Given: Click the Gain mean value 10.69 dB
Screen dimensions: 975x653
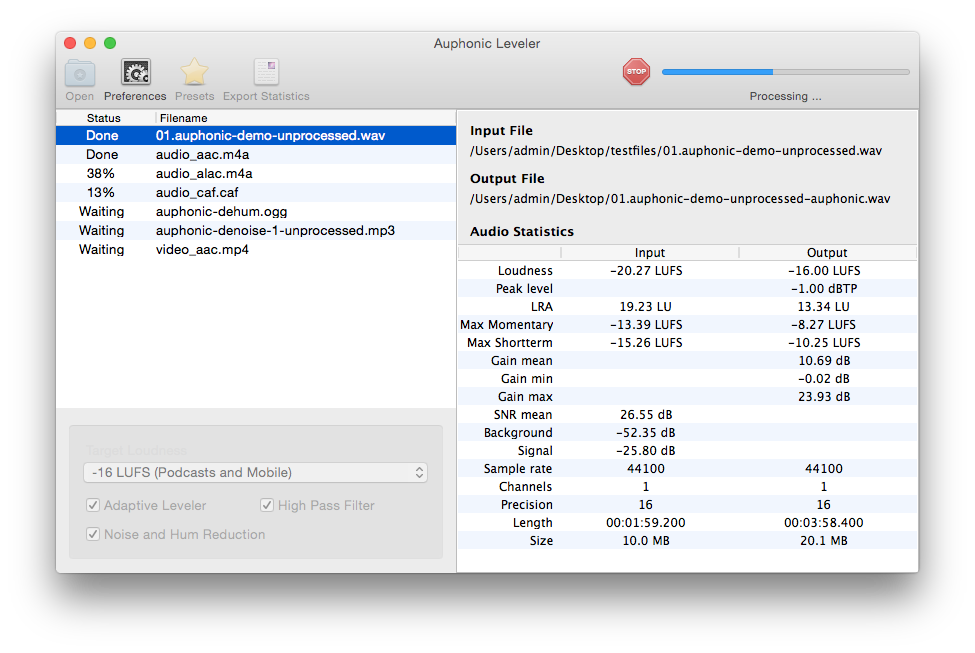Looking at the screenshot, I should (824, 361).
